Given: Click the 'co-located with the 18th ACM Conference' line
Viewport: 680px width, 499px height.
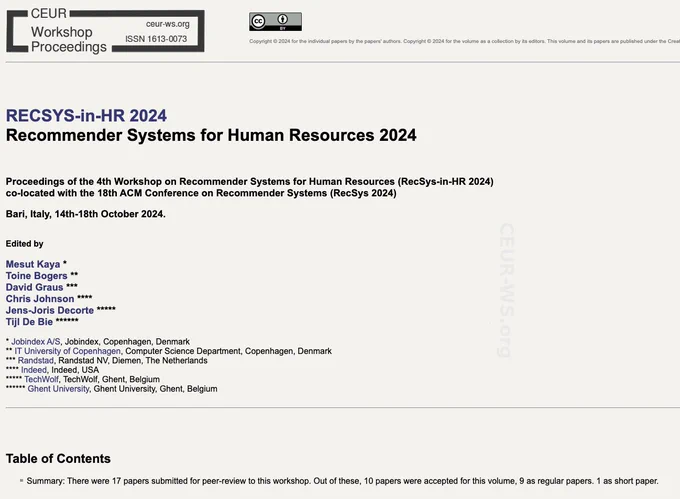Looking at the screenshot, I should [x=201, y=193].
